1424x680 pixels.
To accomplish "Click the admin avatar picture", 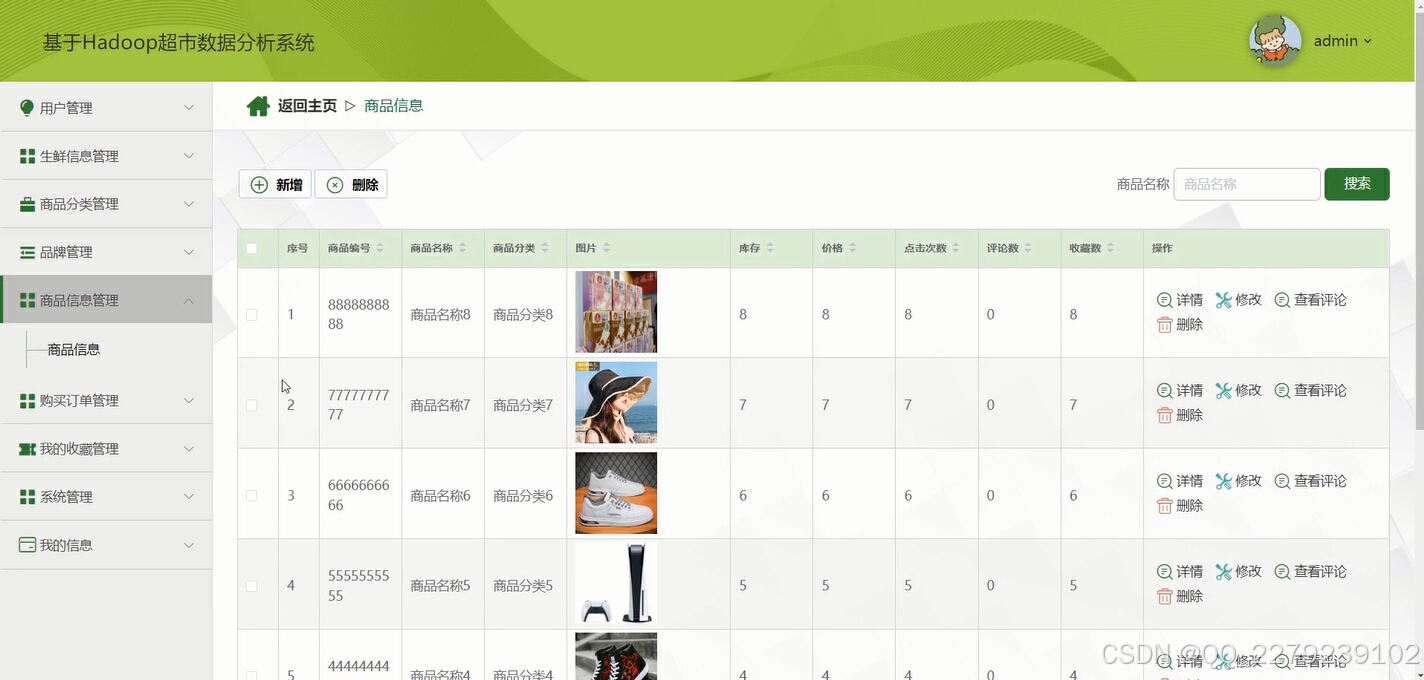I will [1275, 41].
